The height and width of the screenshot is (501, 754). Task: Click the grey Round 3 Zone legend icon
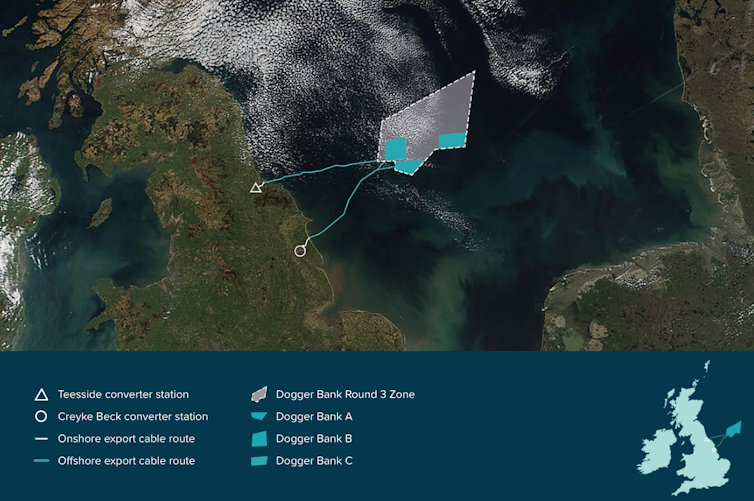click(260, 394)
